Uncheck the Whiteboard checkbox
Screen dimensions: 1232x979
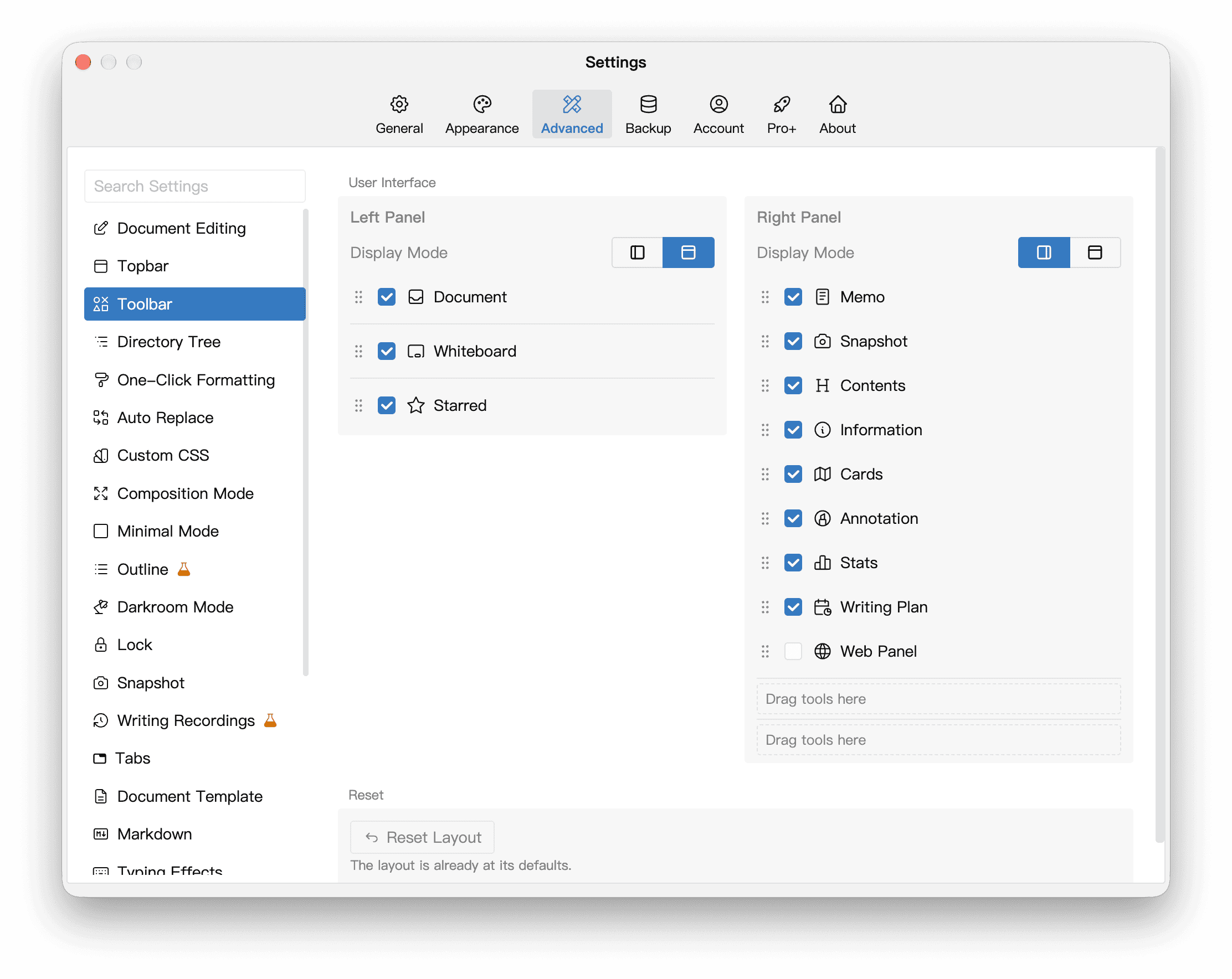pyautogui.click(x=387, y=351)
